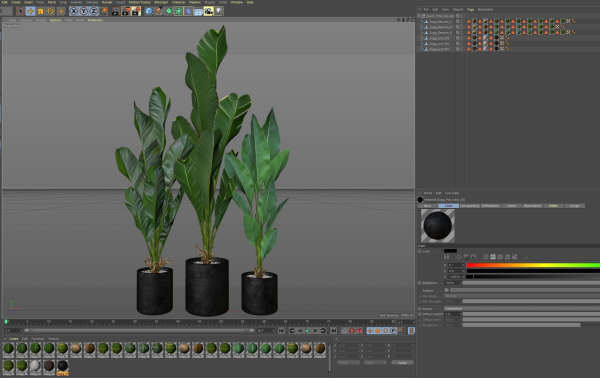The image size is (600, 378).
Task: Activate the Rotate tool in toolbar
Action: click(51, 11)
